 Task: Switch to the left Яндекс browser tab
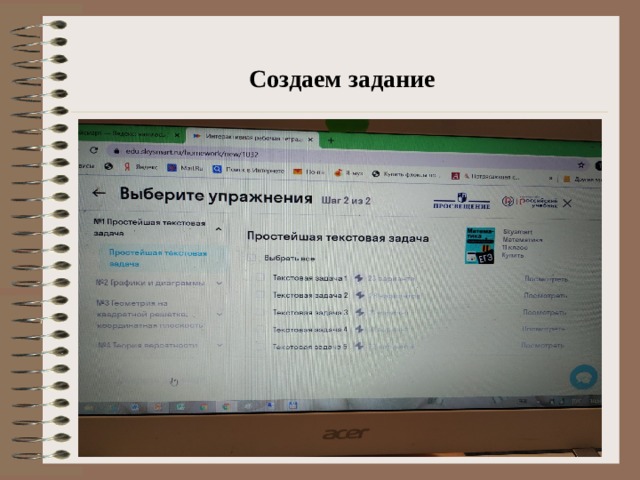click(130, 134)
